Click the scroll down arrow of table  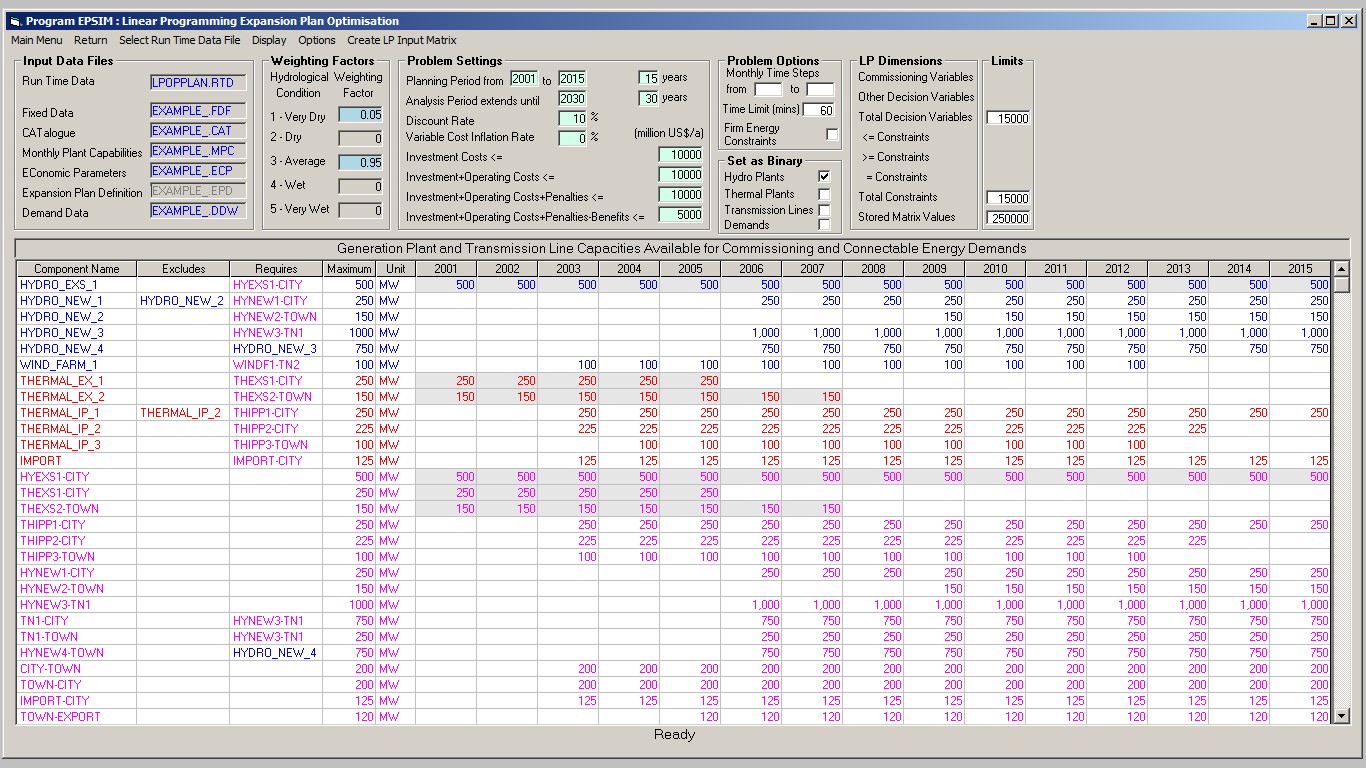pos(1340,717)
